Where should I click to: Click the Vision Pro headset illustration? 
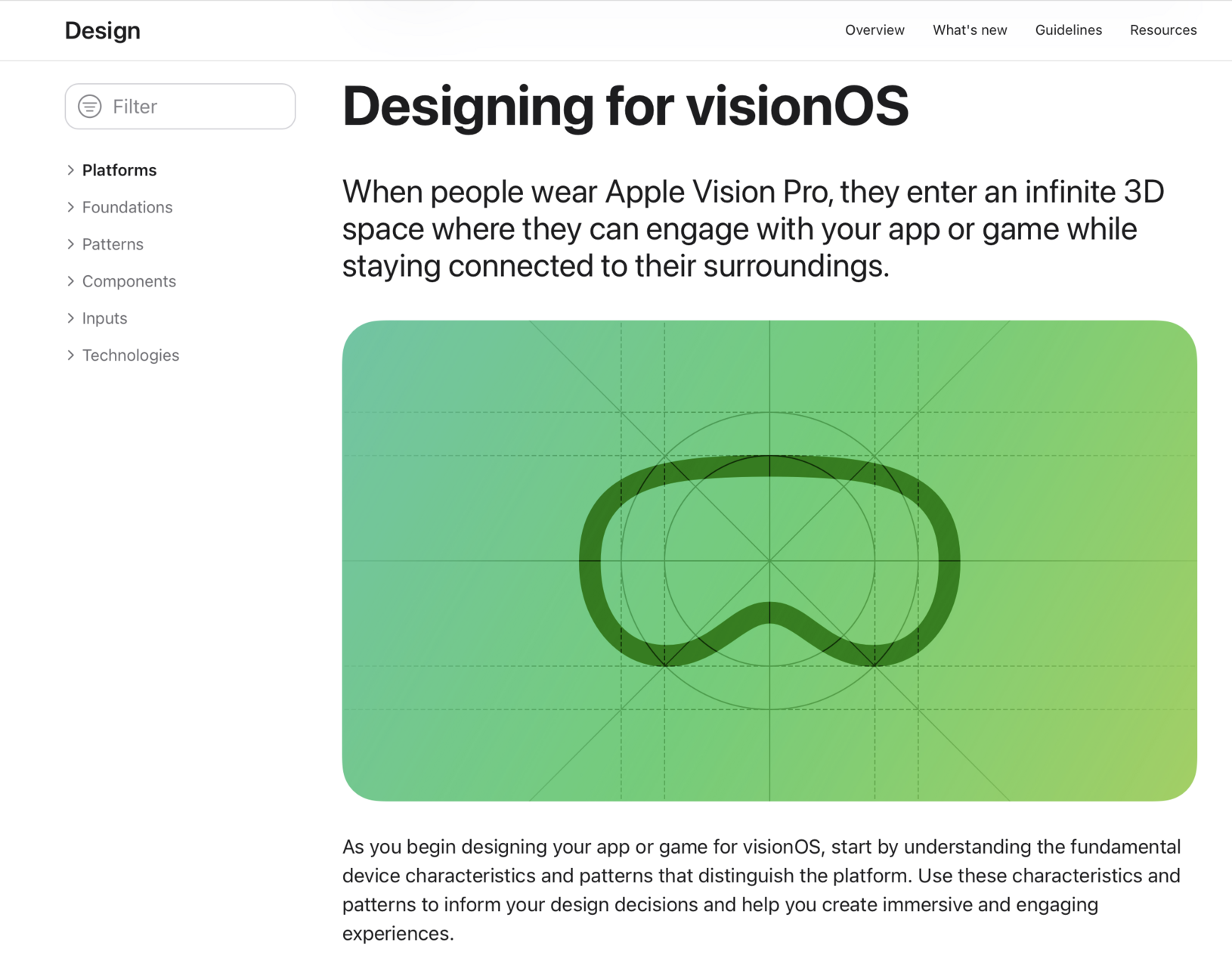pos(769,561)
